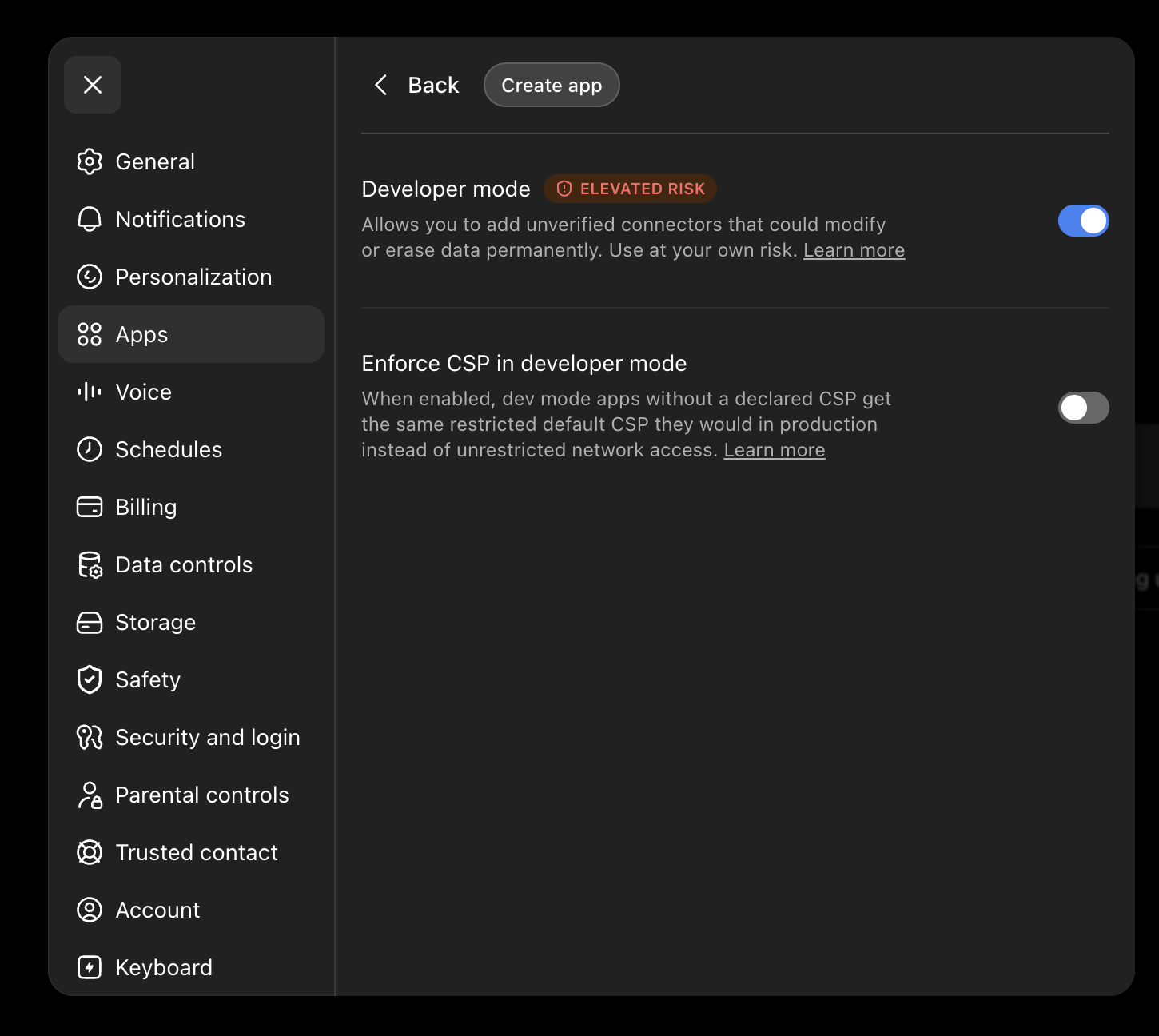Image resolution: width=1159 pixels, height=1036 pixels.
Task: Click the Keyboard shortcut icon
Action: coord(90,967)
